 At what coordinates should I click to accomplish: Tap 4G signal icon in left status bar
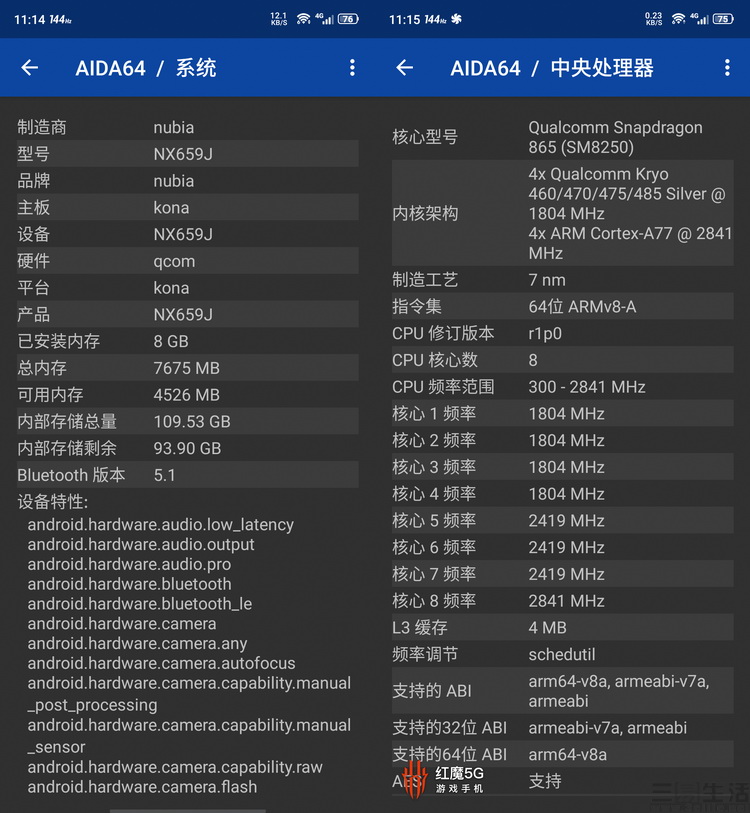point(324,19)
